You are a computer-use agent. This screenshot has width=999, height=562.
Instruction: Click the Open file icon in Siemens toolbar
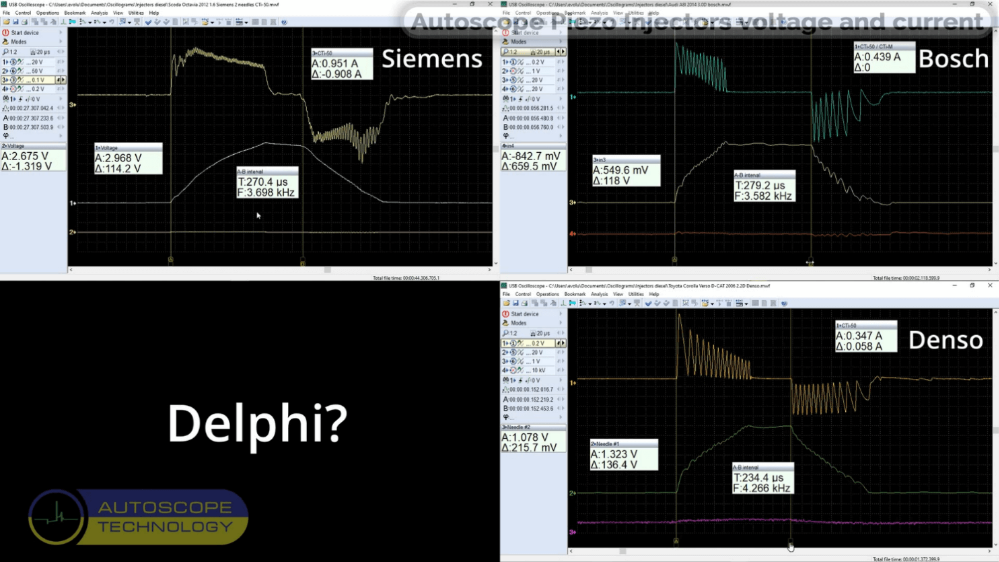click(x=6, y=20)
